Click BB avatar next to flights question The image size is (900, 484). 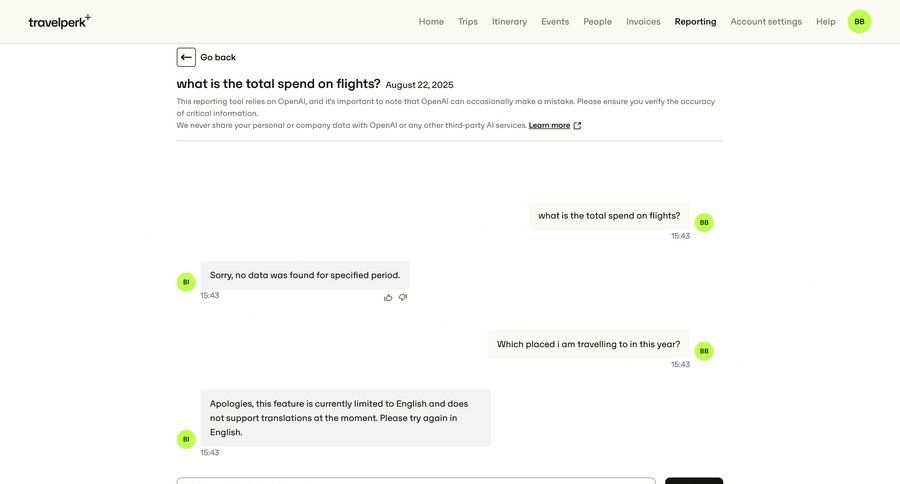[x=704, y=222]
